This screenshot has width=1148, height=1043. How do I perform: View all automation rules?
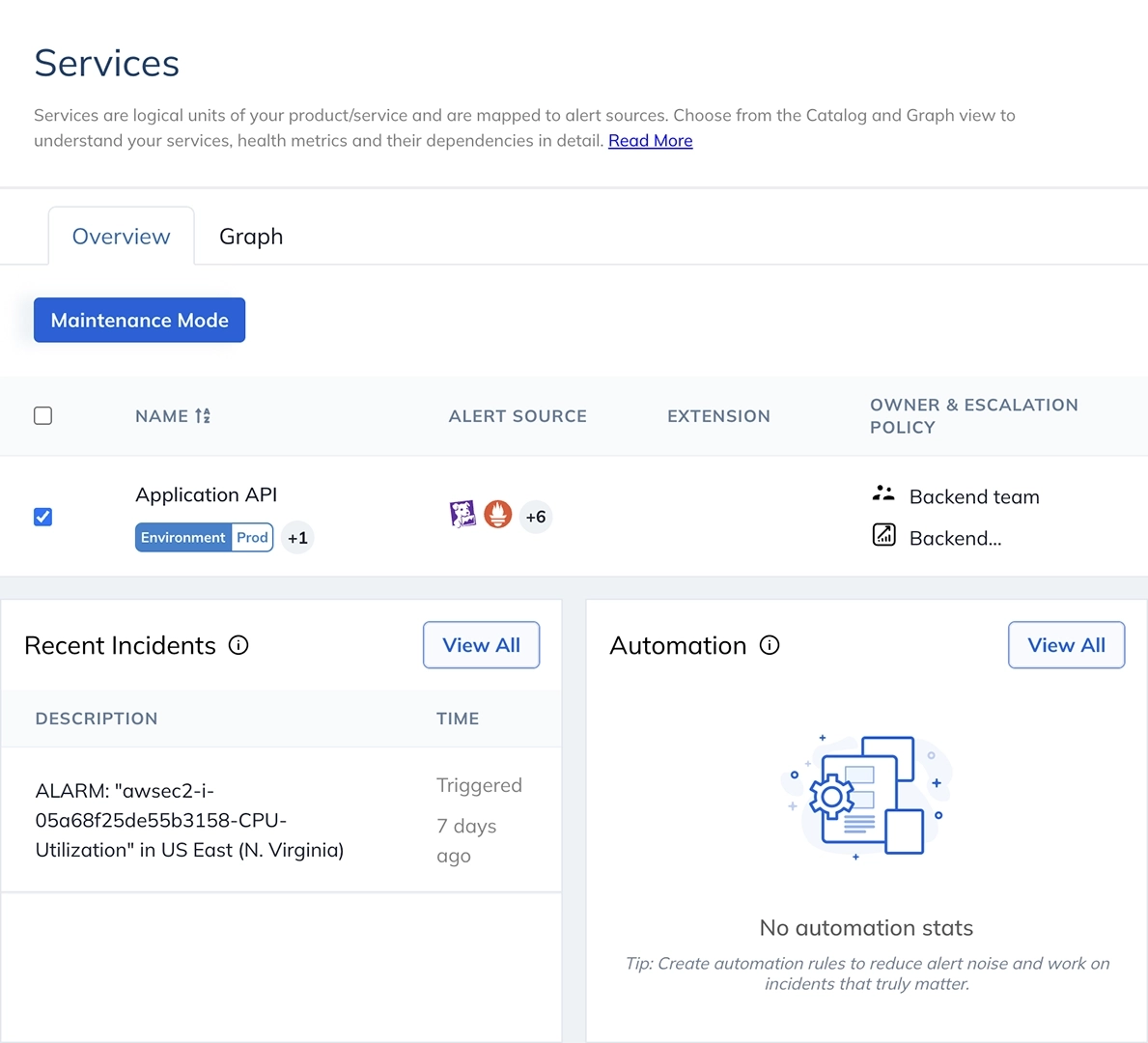[1066, 645]
